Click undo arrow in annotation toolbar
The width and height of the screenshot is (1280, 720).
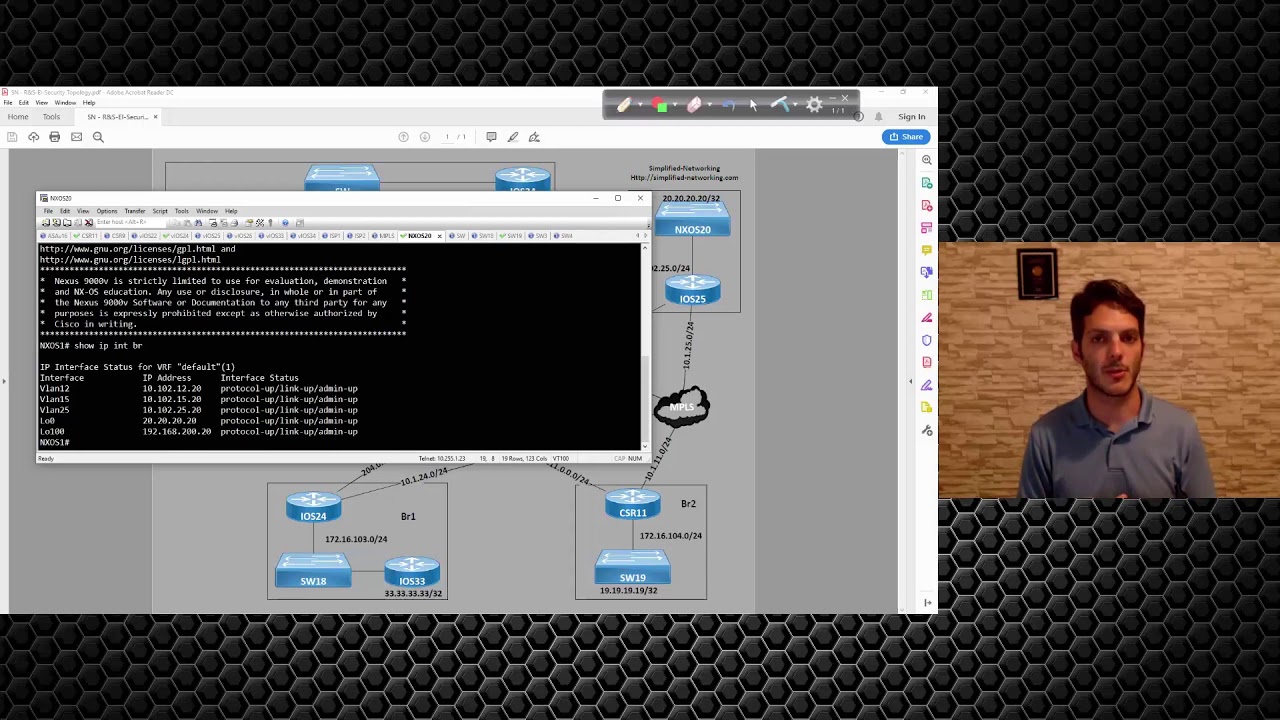[728, 105]
